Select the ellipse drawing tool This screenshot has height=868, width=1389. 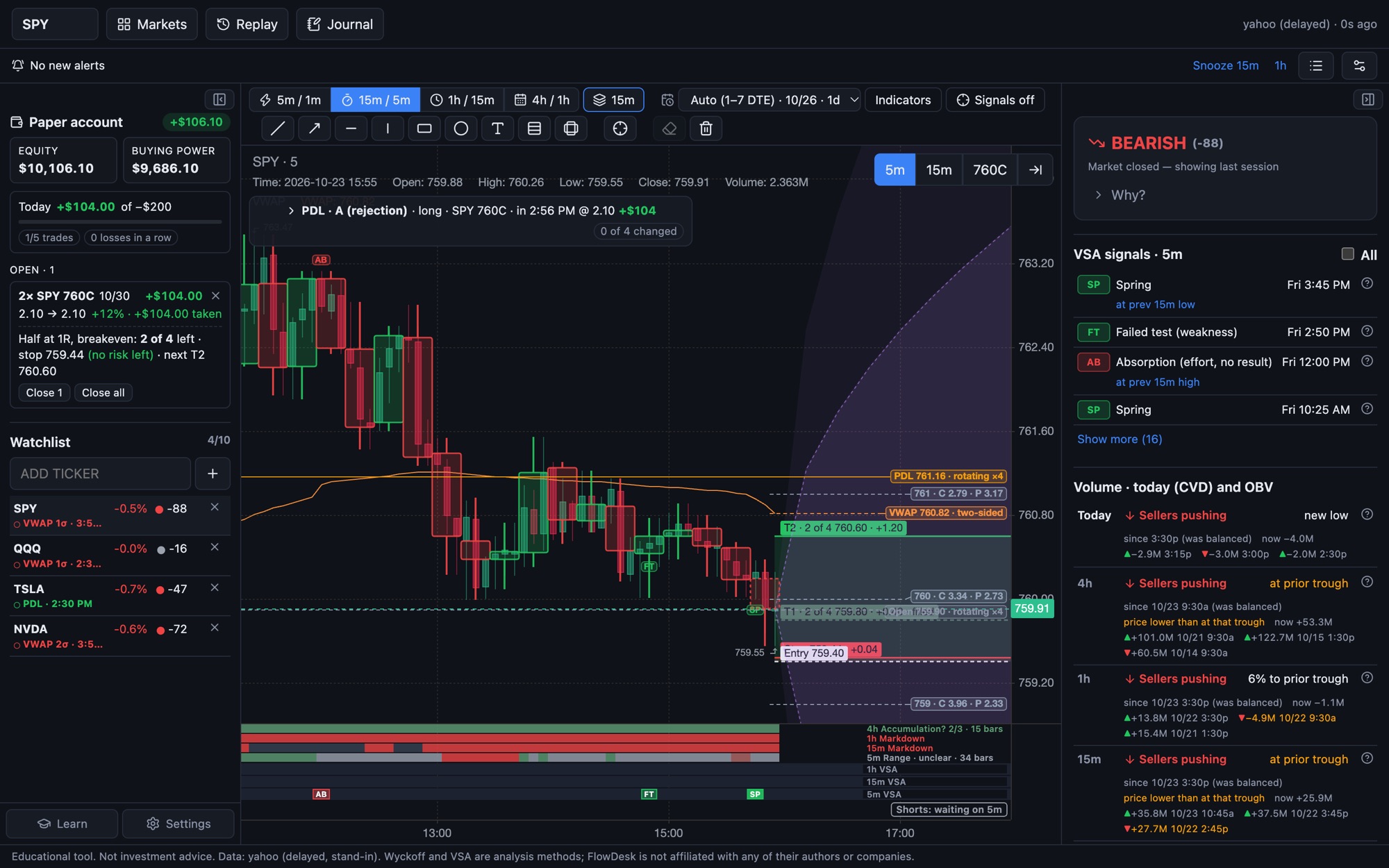click(461, 128)
